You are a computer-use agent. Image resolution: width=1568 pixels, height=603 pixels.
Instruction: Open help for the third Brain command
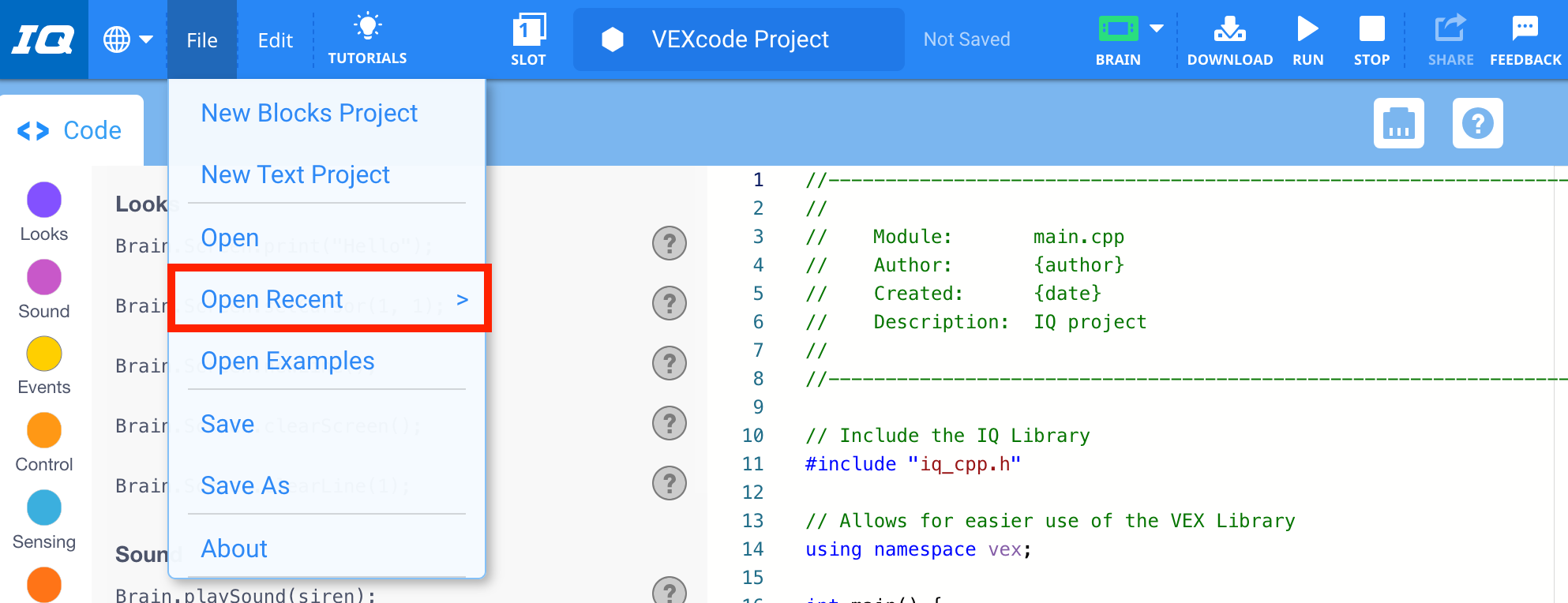(670, 363)
